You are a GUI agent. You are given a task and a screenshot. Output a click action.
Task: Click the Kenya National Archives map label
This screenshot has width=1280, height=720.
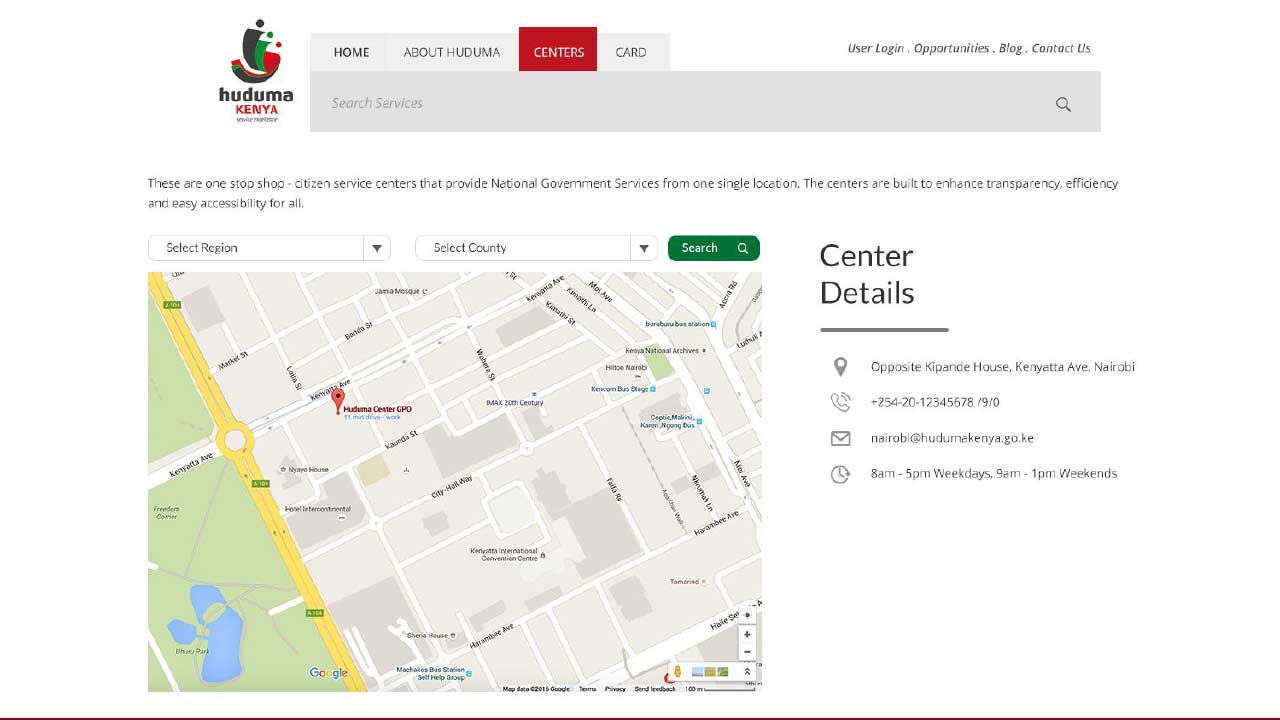(662, 351)
